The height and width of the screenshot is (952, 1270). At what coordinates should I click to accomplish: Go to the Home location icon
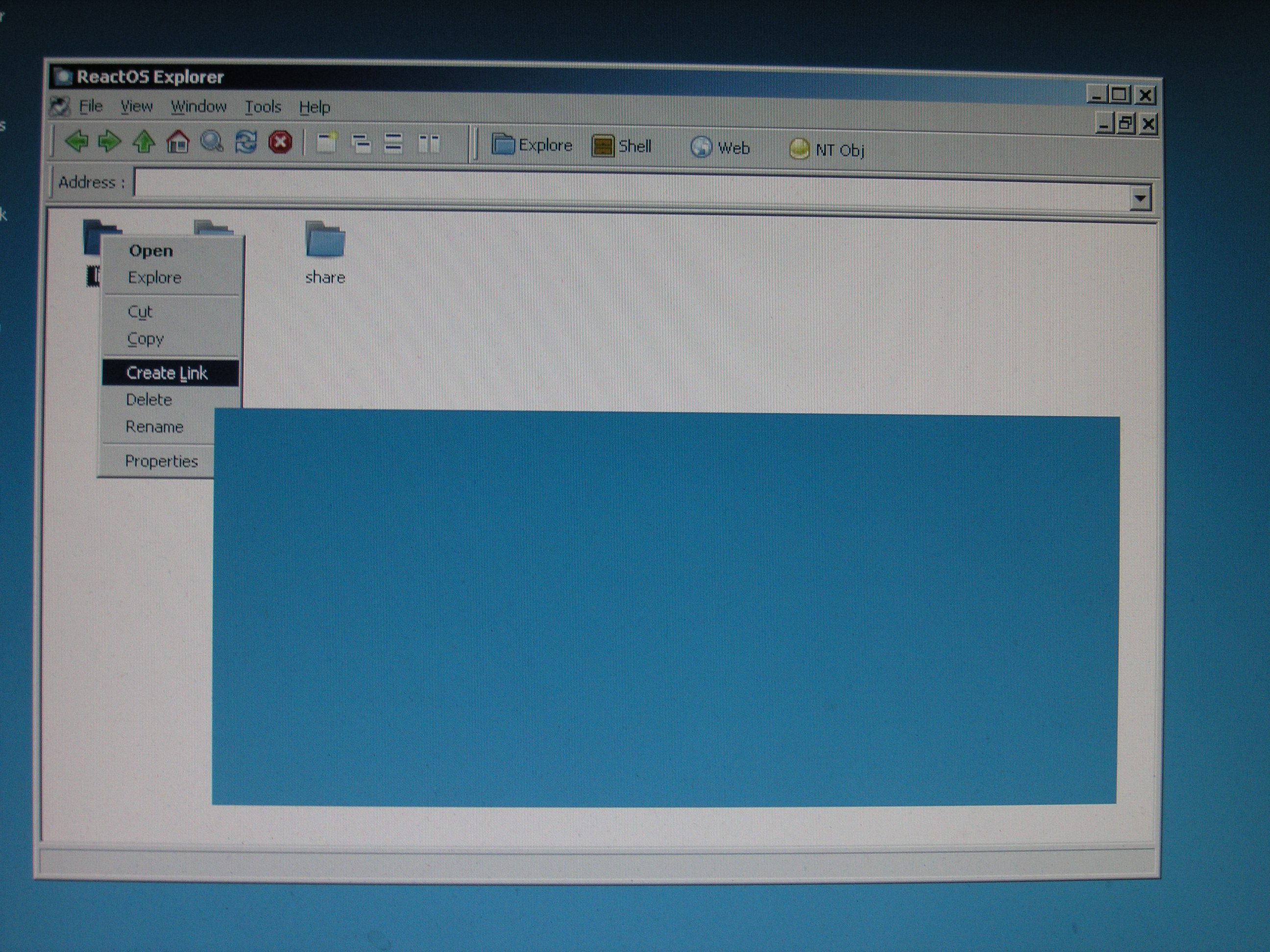pos(177,142)
